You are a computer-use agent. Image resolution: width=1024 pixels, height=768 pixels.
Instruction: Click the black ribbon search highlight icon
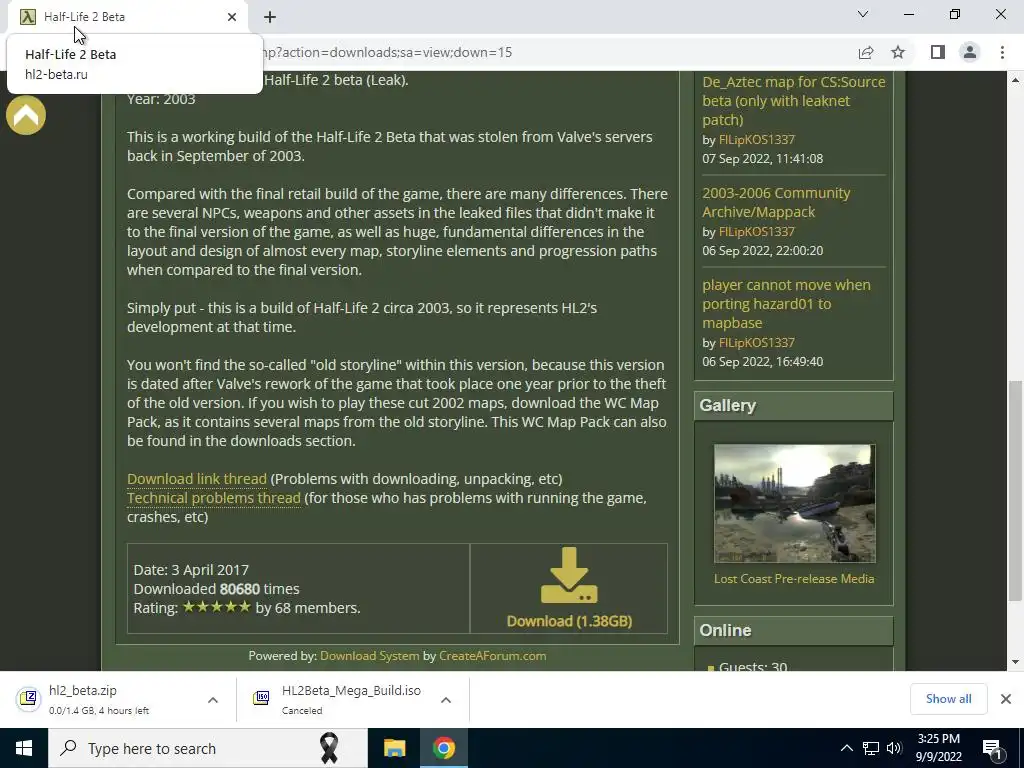pyautogui.click(x=328, y=748)
